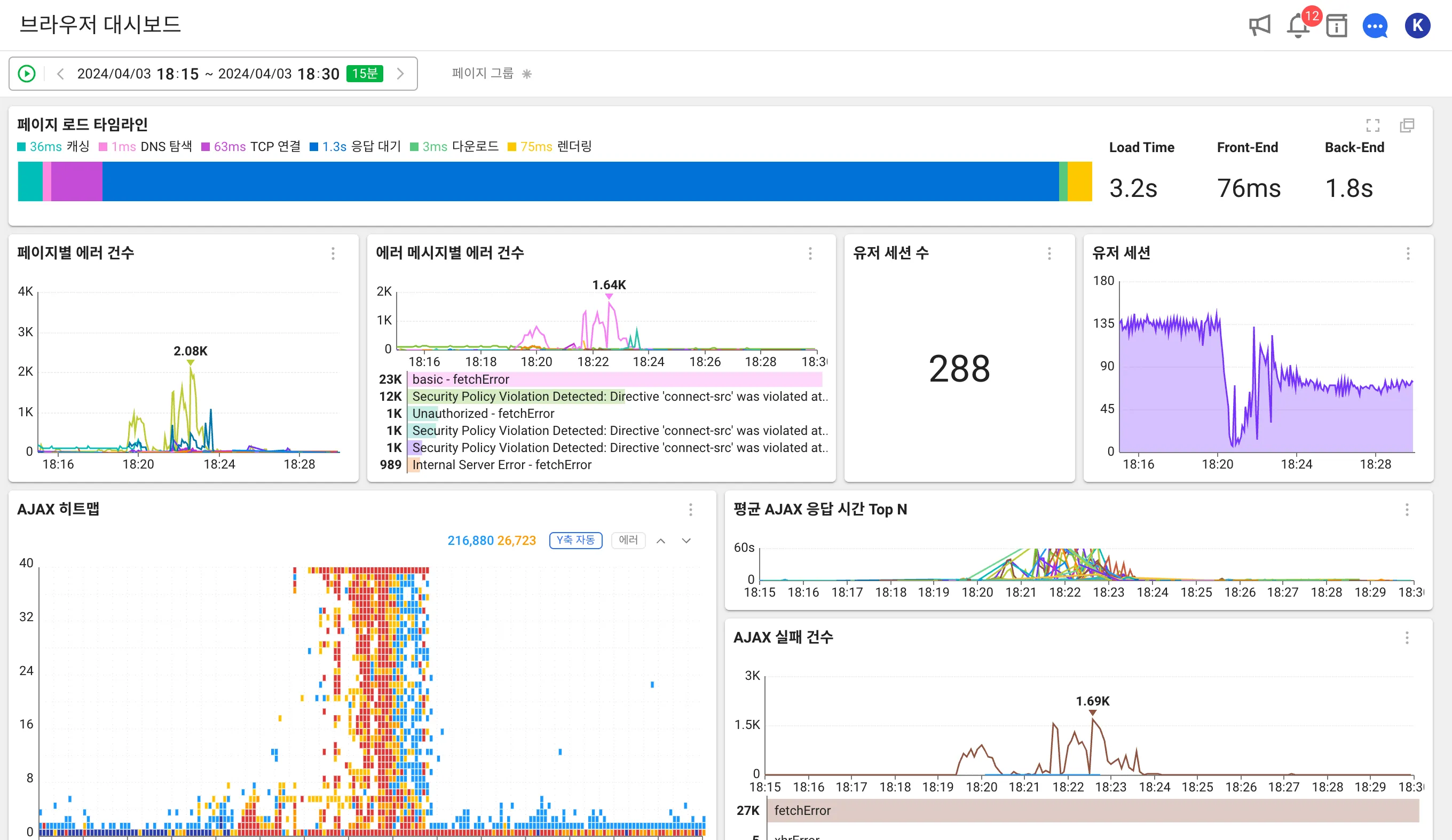The image size is (1452, 840).
Task: Open the notifications bell icon
Action: (x=1298, y=26)
